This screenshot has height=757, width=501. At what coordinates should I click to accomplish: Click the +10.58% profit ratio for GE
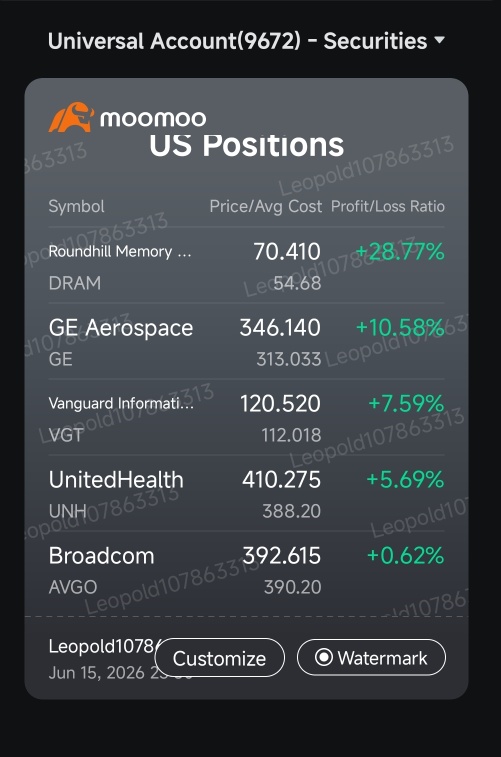(x=400, y=327)
